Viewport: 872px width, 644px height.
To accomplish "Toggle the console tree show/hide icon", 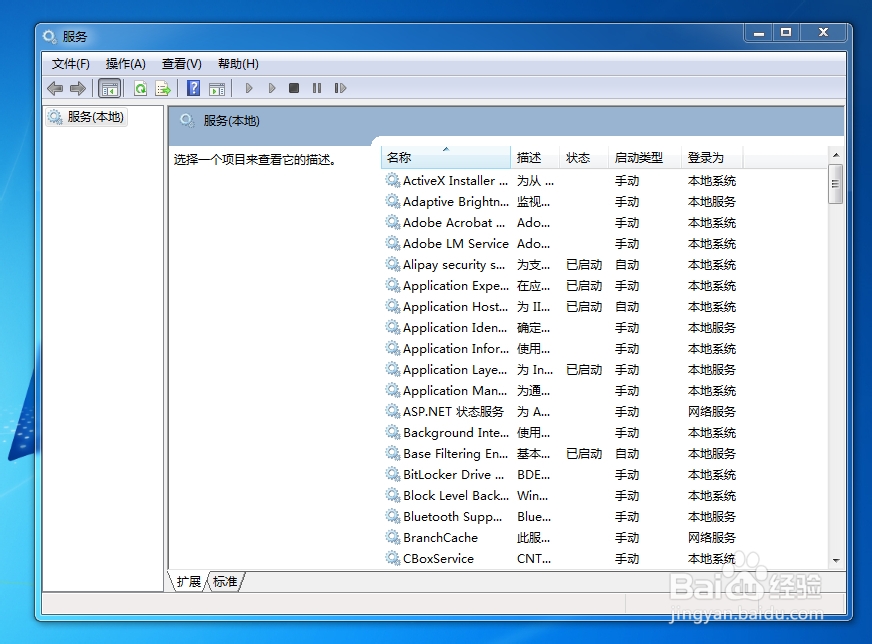I will point(110,88).
